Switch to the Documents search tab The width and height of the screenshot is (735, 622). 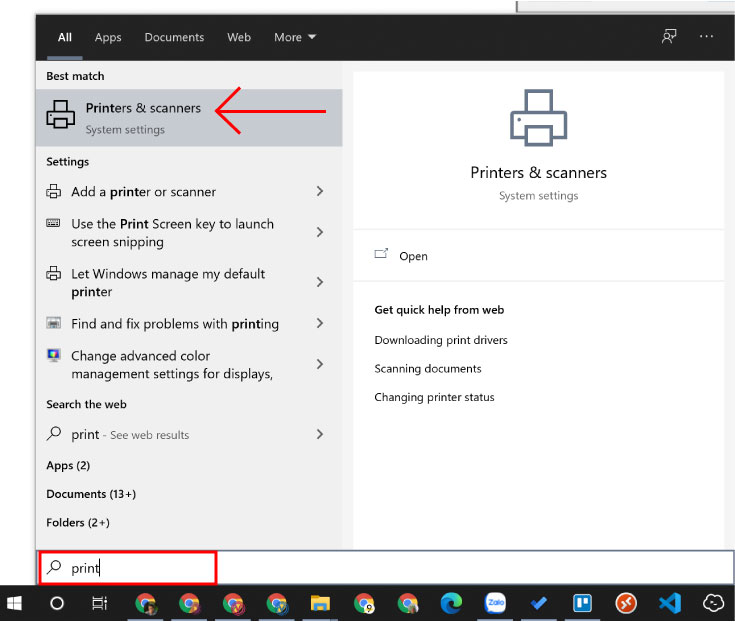point(174,37)
